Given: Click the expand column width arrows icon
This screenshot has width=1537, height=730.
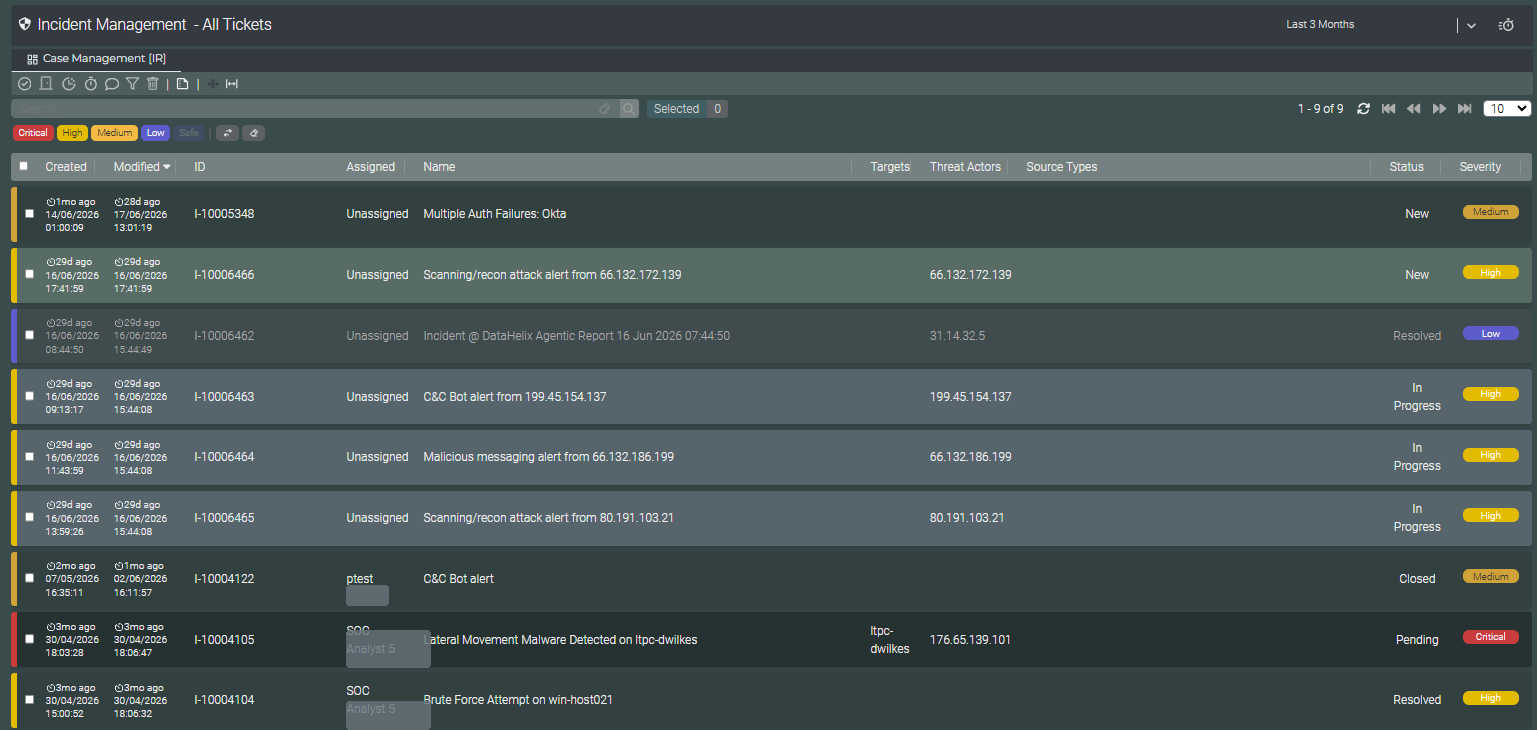Looking at the screenshot, I should (232, 84).
